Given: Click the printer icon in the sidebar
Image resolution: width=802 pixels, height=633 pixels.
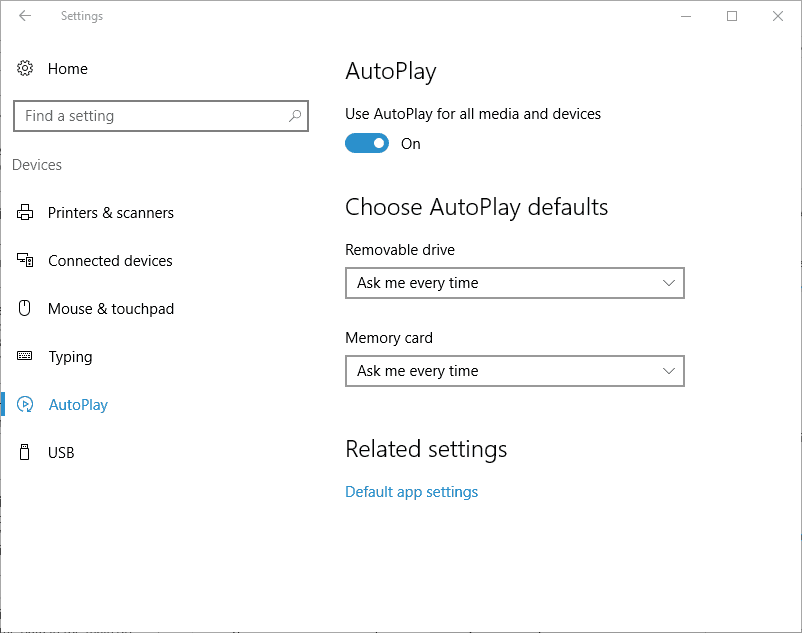Looking at the screenshot, I should coord(25,212).
